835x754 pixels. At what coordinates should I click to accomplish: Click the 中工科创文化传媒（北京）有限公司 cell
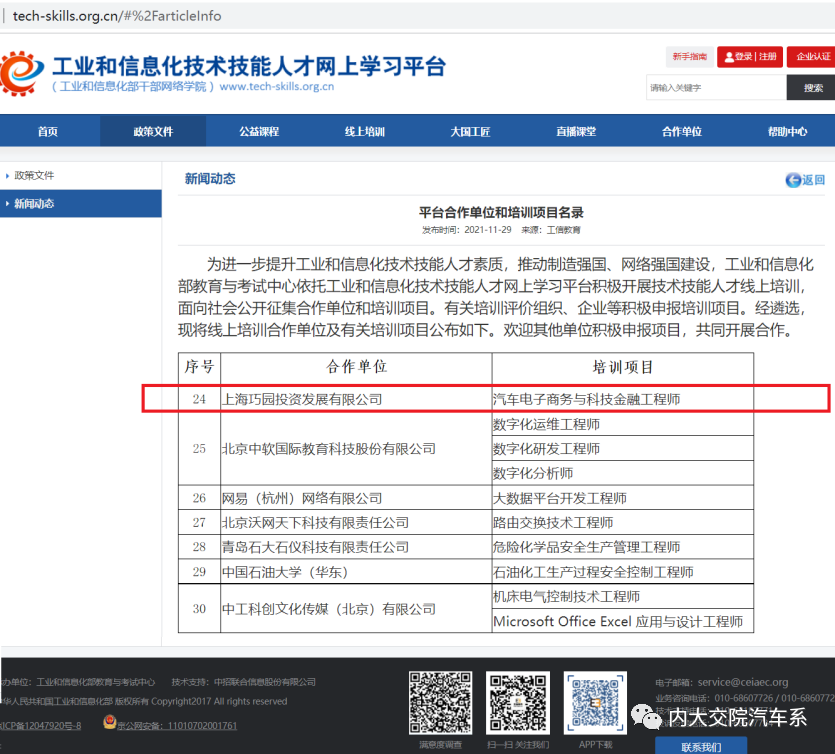pyautogui.click(x=356, y=609)
